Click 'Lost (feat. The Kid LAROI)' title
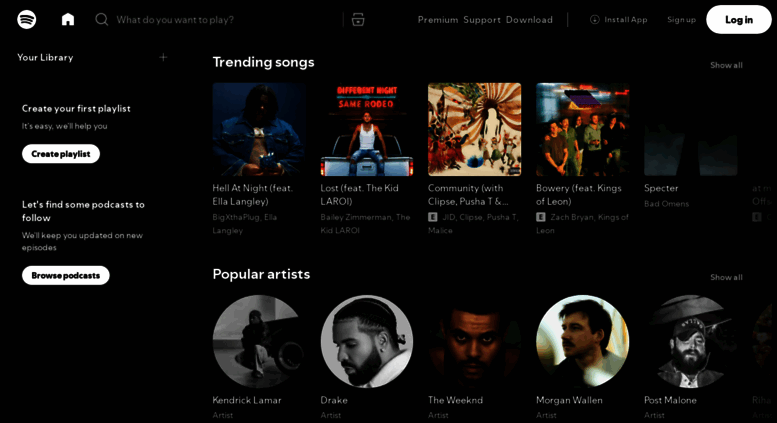The image size is (777, 423). (359, 195)
